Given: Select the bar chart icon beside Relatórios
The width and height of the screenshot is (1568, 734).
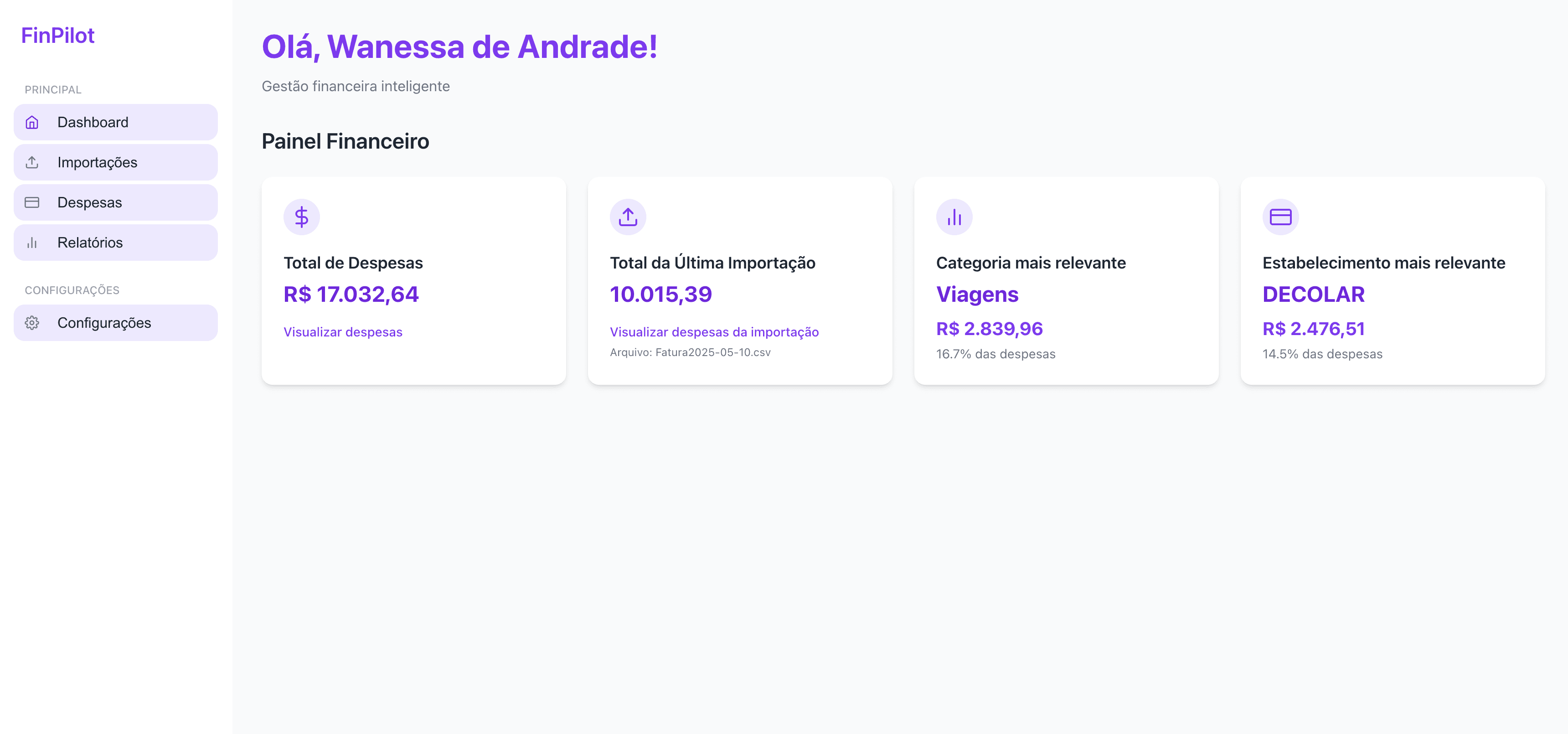Looking at the screenshot, I should 31,242.
